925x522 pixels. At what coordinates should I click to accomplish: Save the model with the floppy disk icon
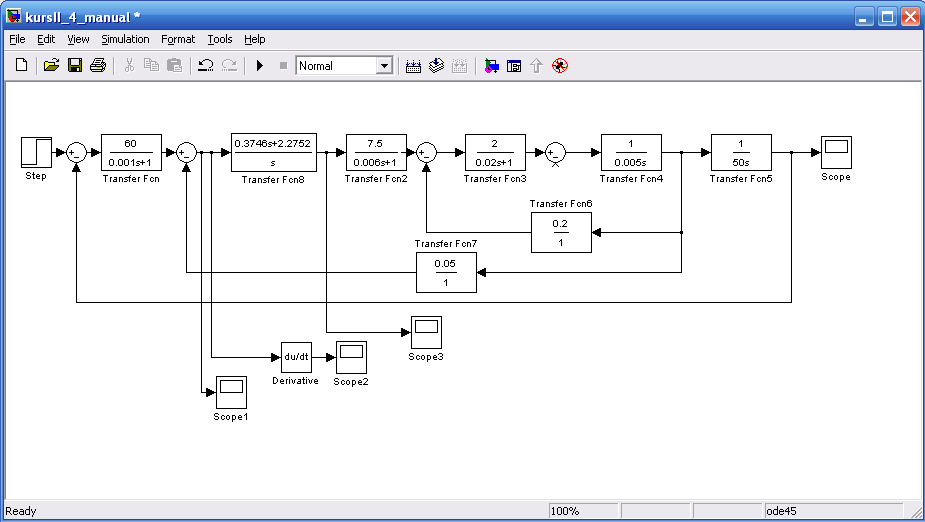tap(74, 66)
